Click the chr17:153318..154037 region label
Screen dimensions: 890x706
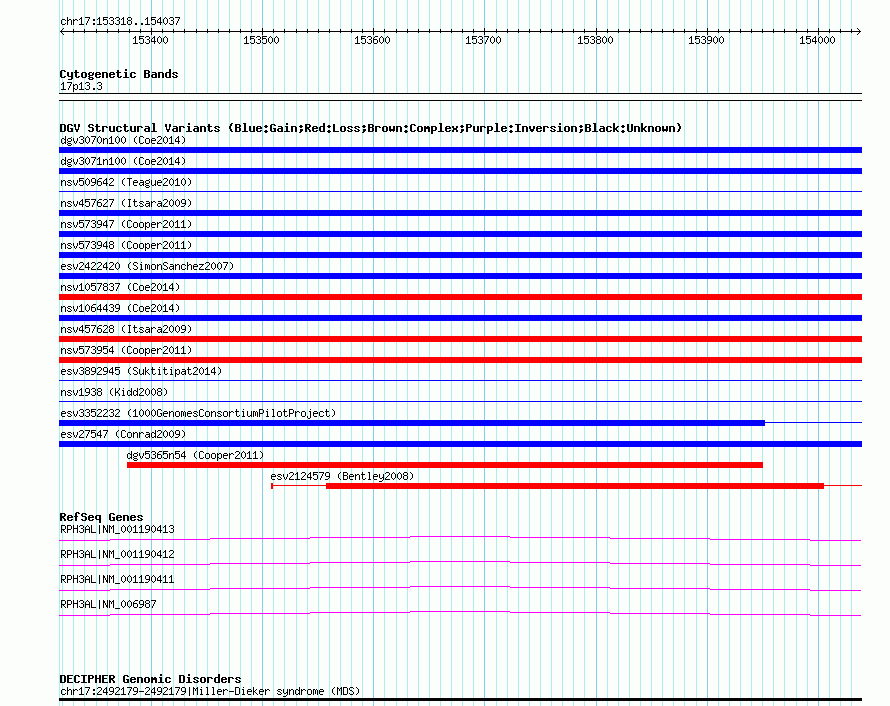(x=120, y=21)
